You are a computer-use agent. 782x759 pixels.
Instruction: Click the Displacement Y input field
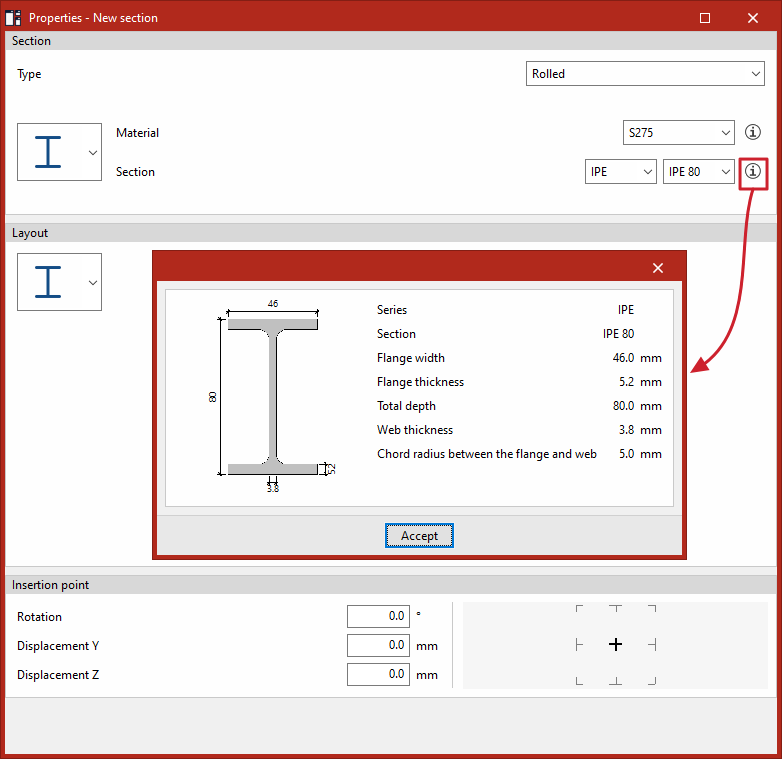pos(378,645)
